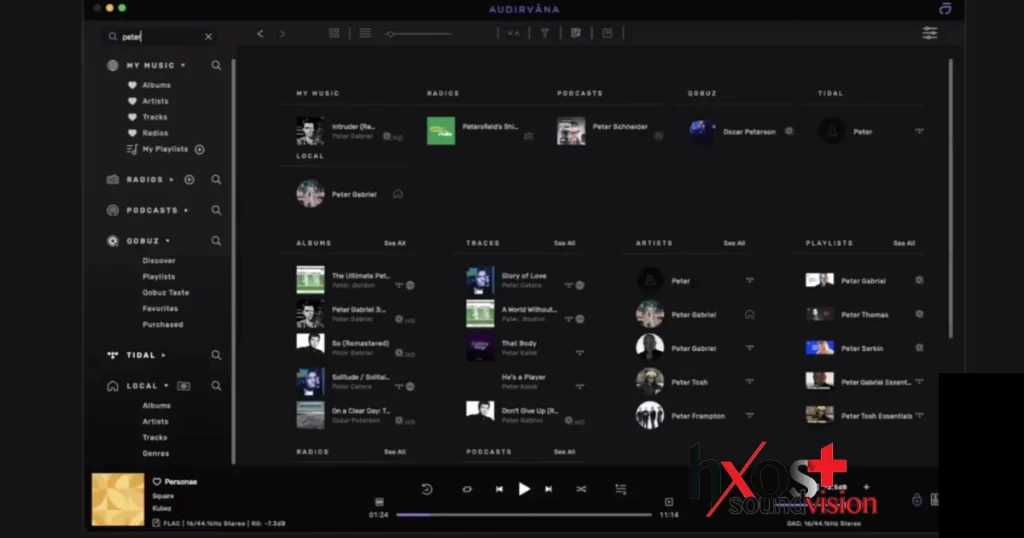Open the sort order control
Screen dimensions: 1024x538
click(513, 33)
